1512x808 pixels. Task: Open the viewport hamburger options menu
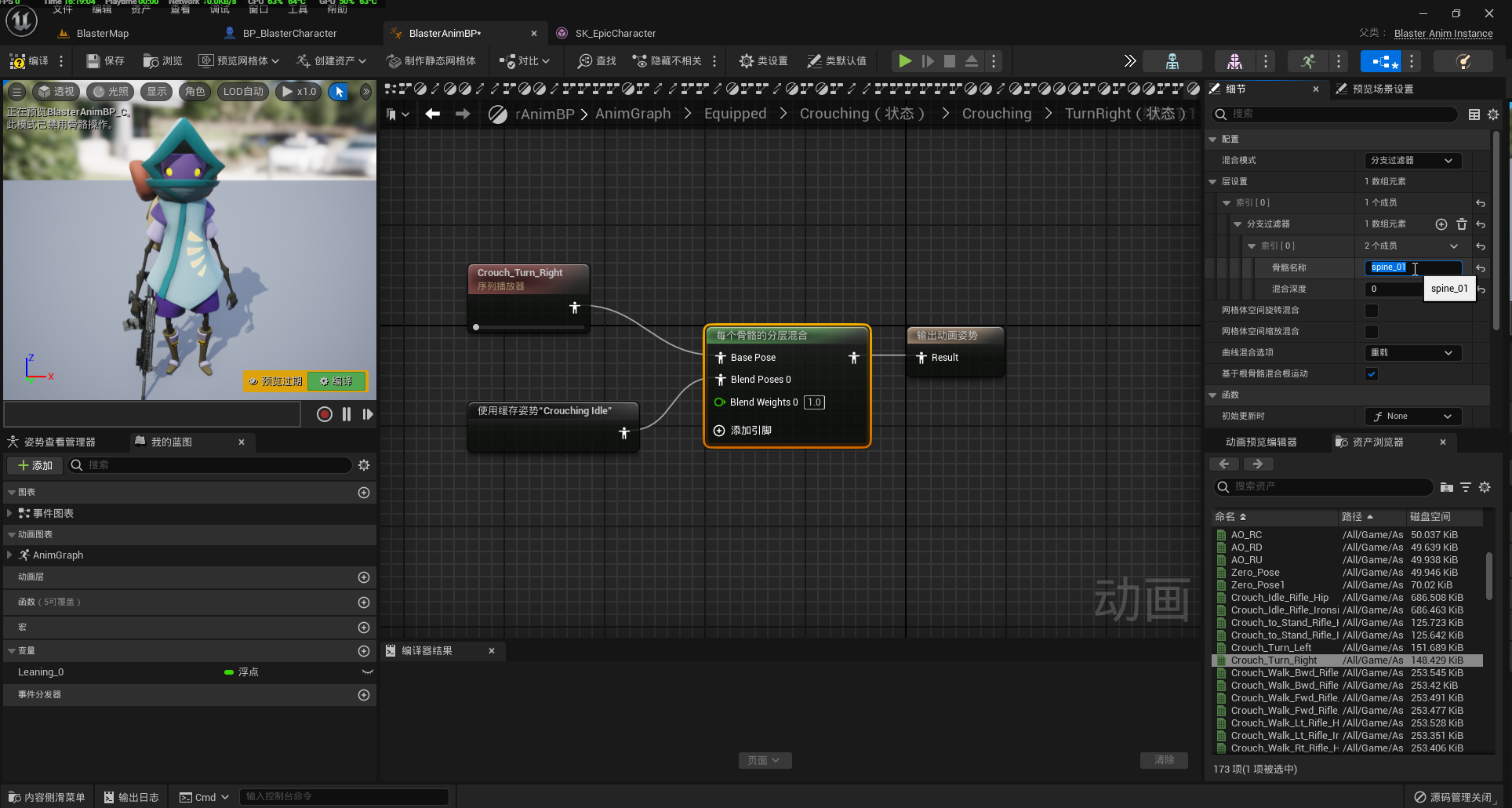pyautogui.click(x=16, y=92)
